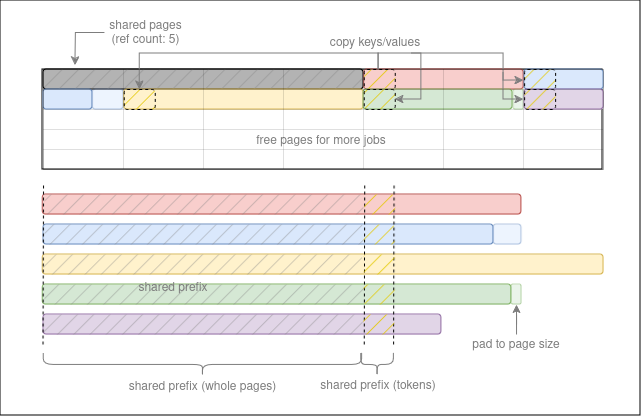Image resolution: width=641 pixels, height=416 pixels.
Task: Select the blue block at top-right of page table
Action: (578, 79)
